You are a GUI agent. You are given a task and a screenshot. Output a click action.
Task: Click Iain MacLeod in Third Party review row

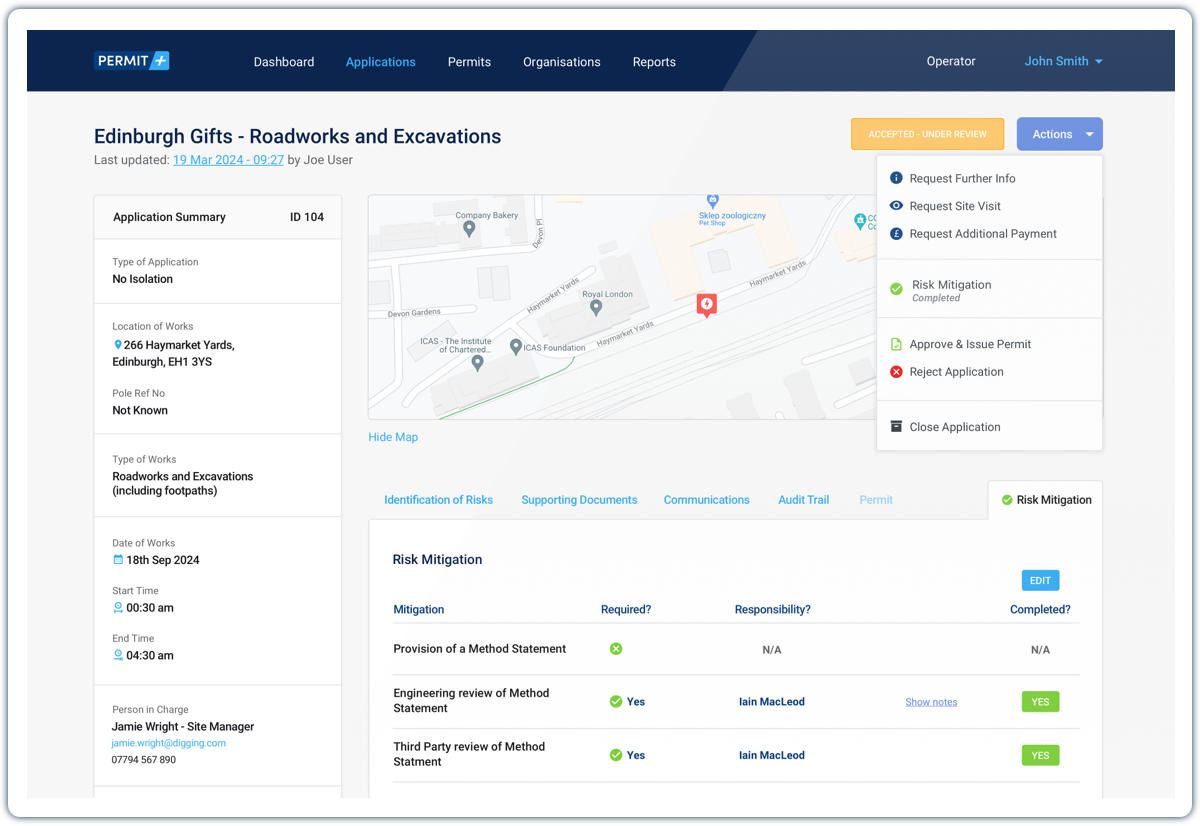[x=771, y=755]
